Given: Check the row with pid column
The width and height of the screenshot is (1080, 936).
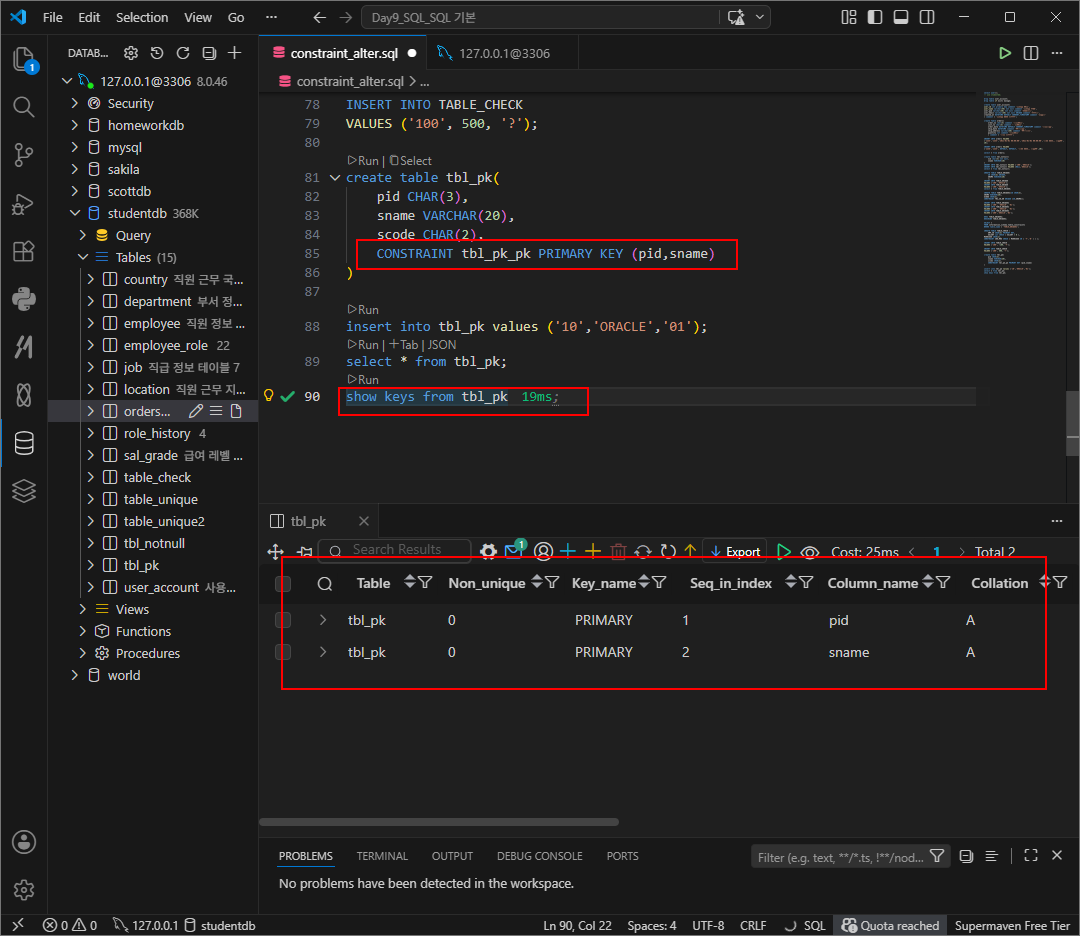Looking at the screenshot, I should click(x=283, y=620).
